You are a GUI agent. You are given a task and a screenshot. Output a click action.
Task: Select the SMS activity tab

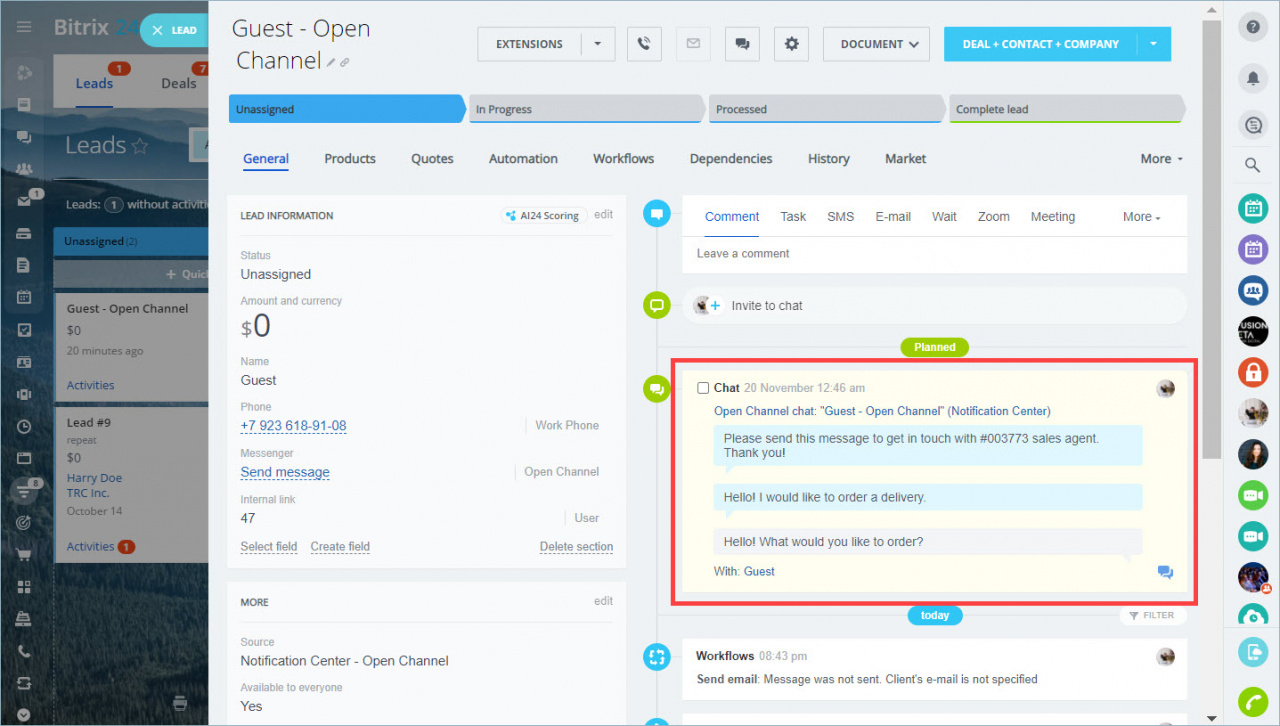pos(840,217)
